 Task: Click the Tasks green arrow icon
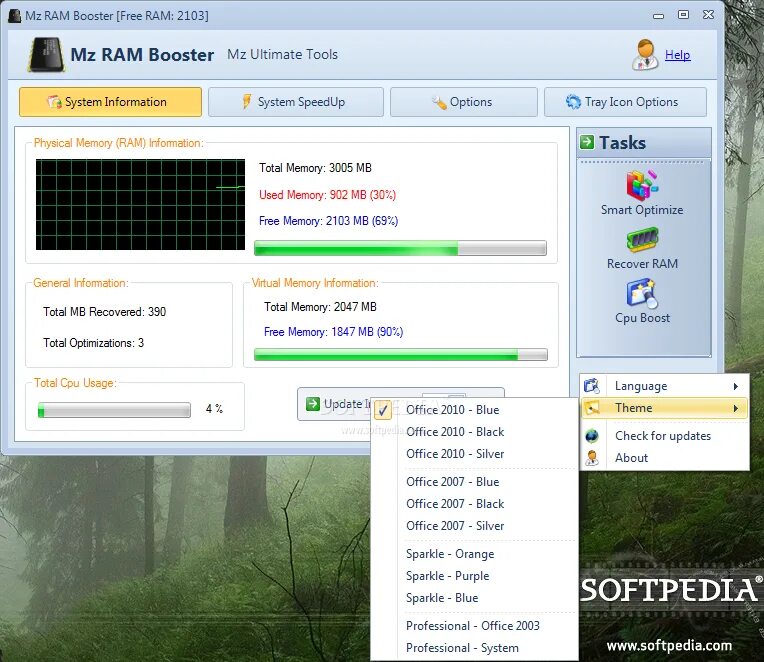click(x=587, y=142)
